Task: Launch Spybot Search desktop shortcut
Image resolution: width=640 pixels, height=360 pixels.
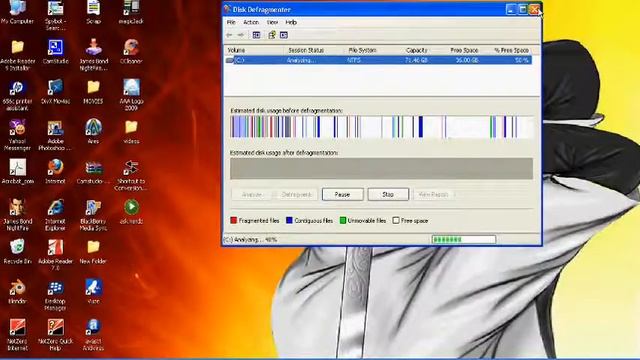Action: pyautogui.click(x=56, y=15)
